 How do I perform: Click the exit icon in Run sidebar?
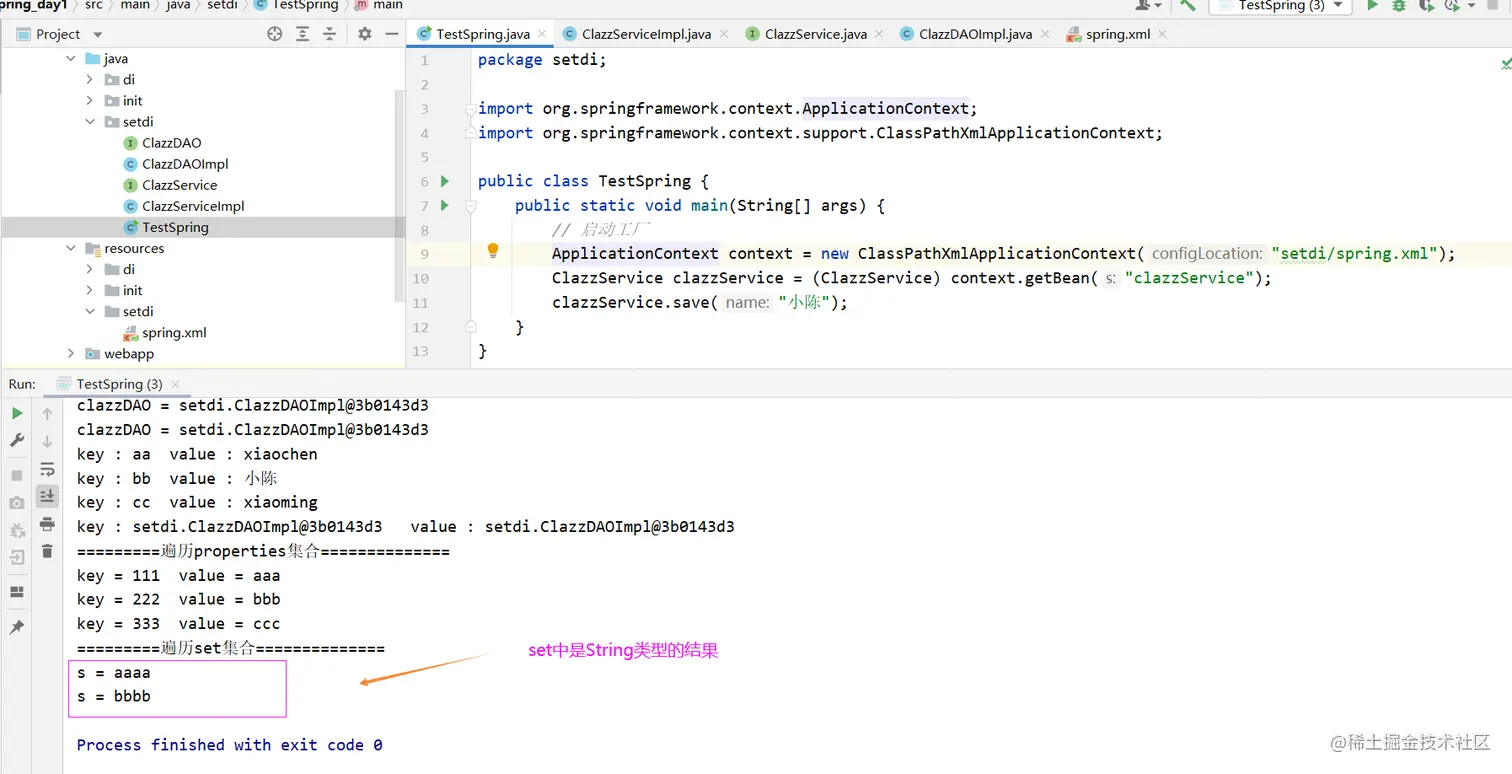pyautogui.click(x=17, y=558)
